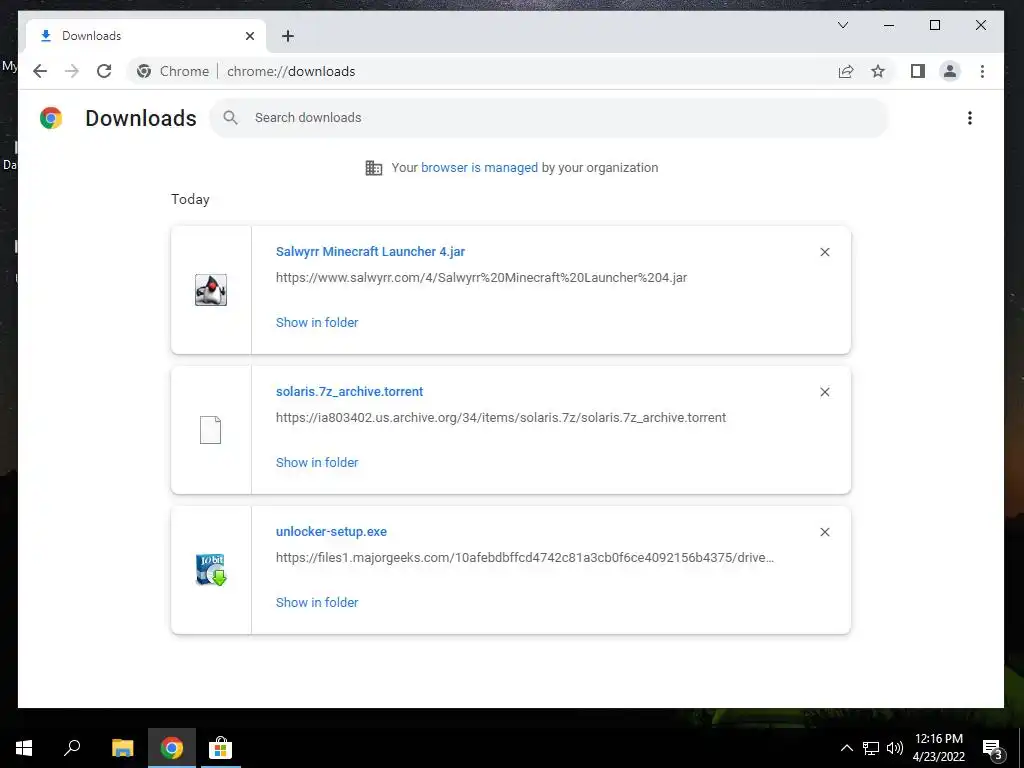Click the search magnifier icon in Search downloads
This screenshot has height=768, width=1024.
[x=230, y=118]
